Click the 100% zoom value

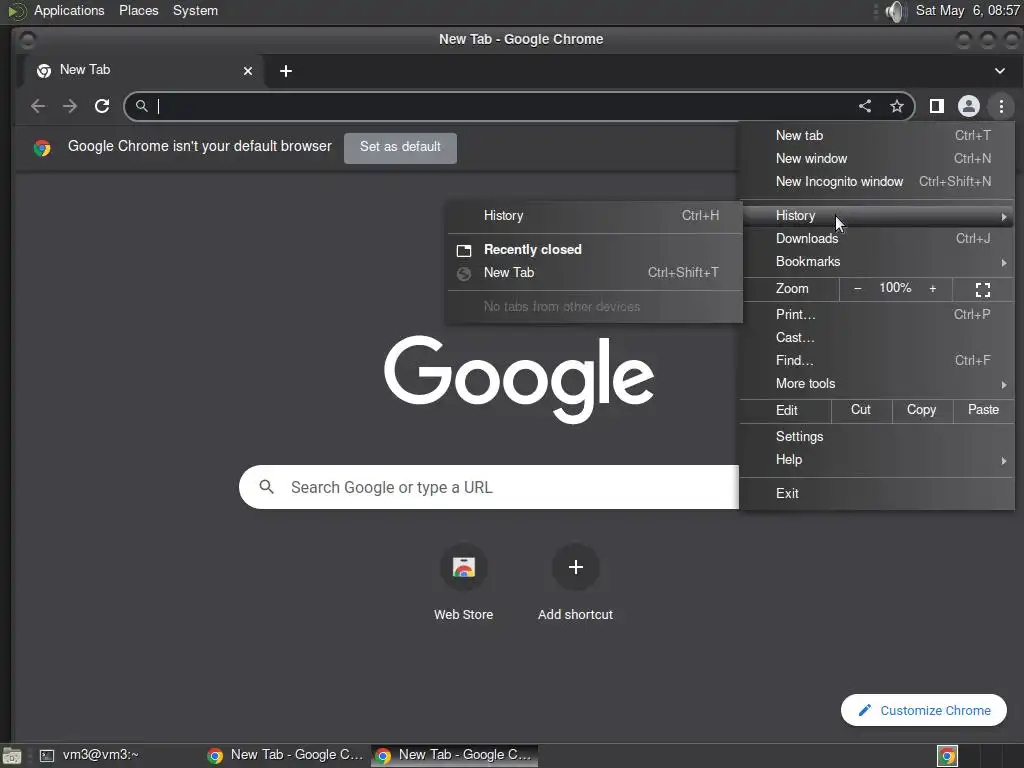[895, 288]
